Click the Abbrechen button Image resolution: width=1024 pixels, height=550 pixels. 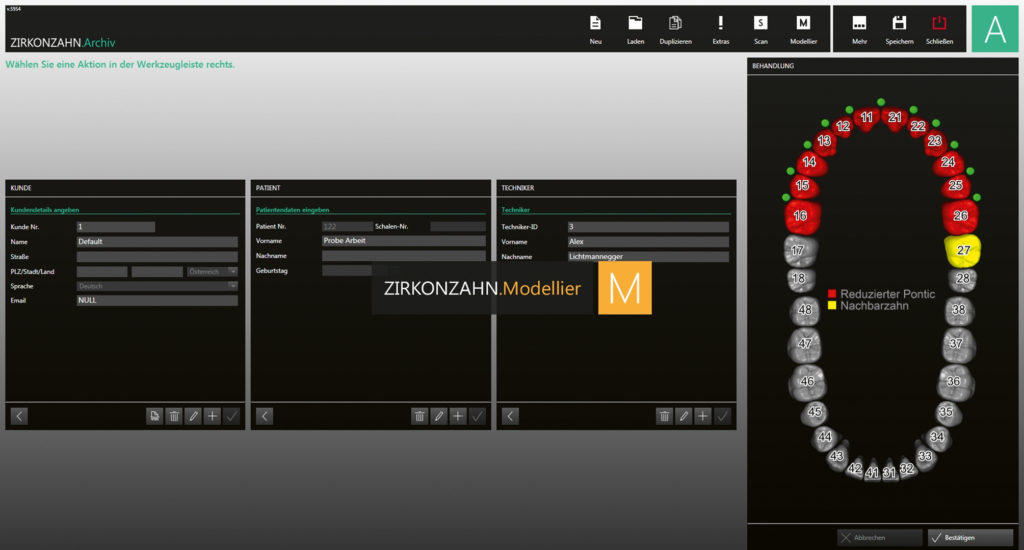[x=880, y=538]
